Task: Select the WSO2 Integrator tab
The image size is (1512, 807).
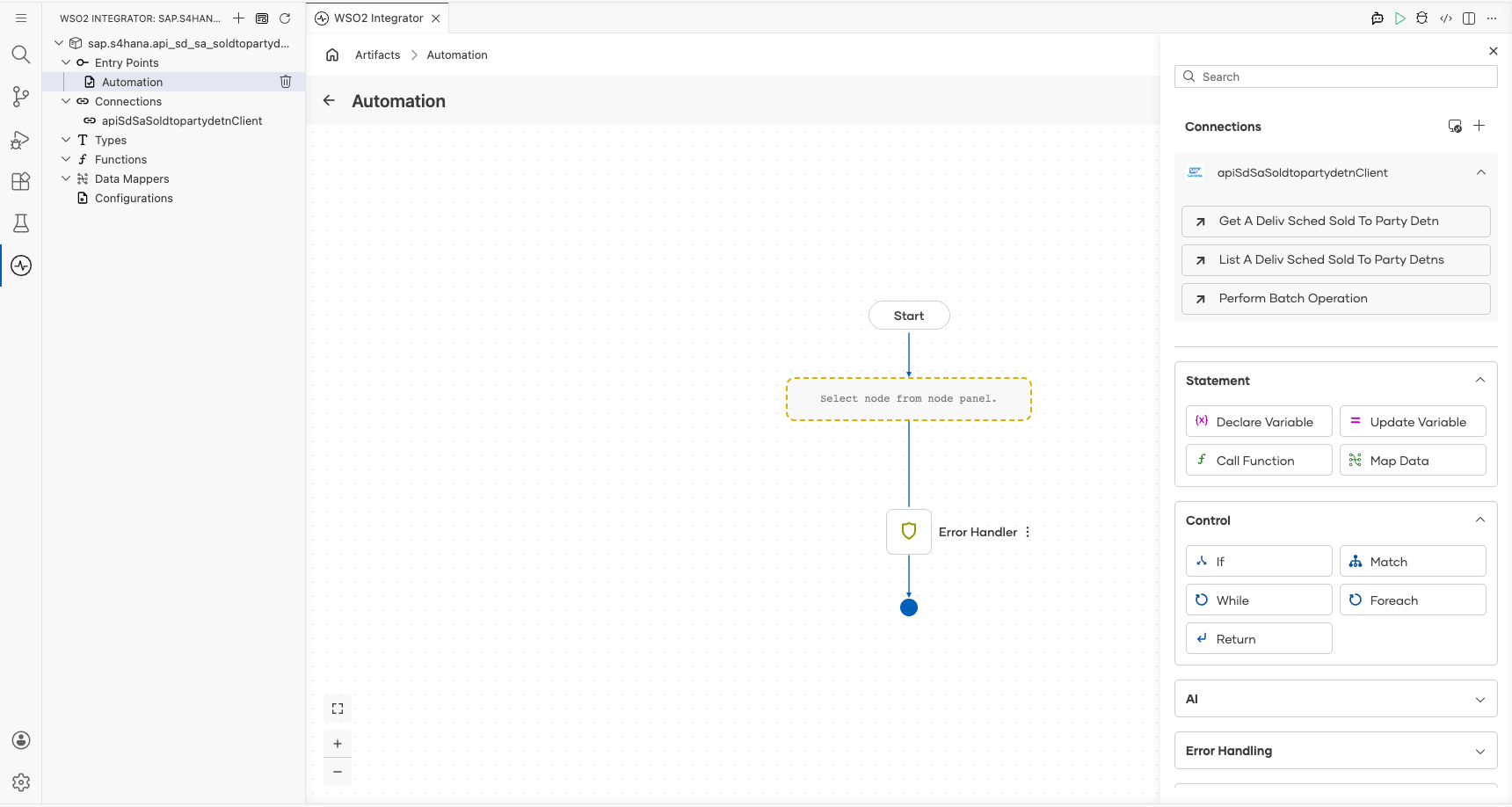Action: pyautogui.click(x=378, y=18)
